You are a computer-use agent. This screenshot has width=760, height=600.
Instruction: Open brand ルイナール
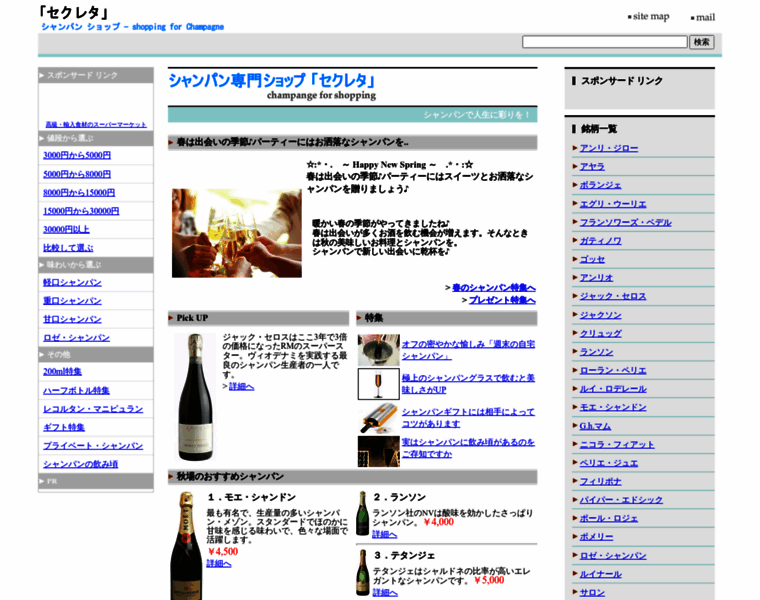[x=601, y=574]
